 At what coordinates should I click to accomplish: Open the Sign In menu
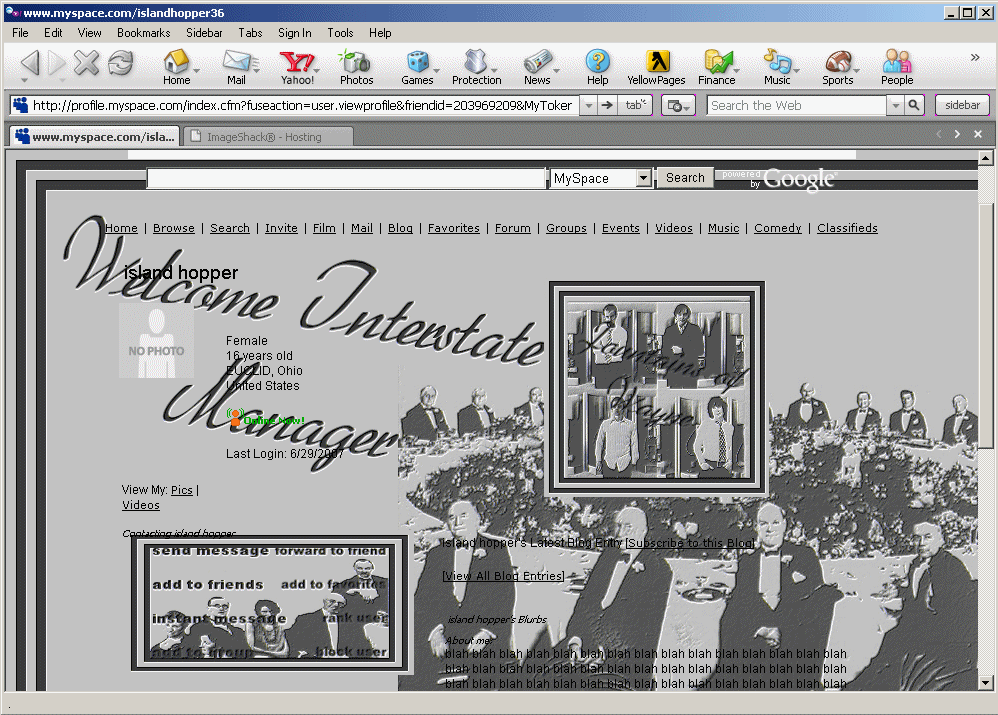tap(295, 33)
